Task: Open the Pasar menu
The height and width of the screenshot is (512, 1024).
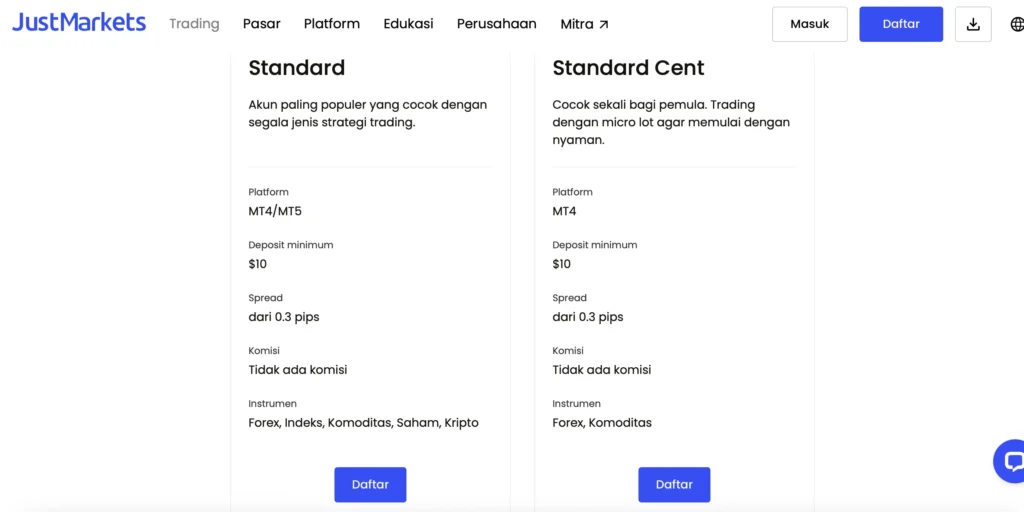Action: (x=261, y=24)
